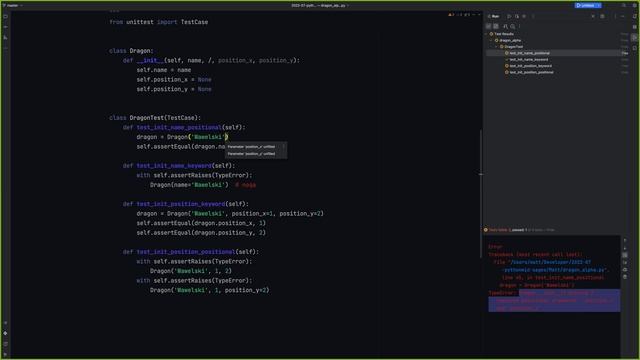Open the tooltip's more actions icon

pos(284,147)
